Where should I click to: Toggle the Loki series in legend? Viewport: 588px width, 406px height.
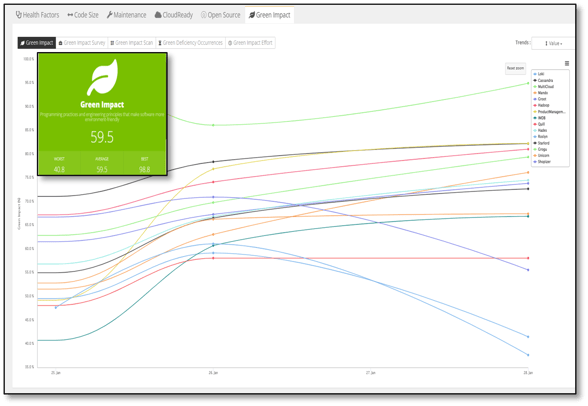(x=538, y=74)
